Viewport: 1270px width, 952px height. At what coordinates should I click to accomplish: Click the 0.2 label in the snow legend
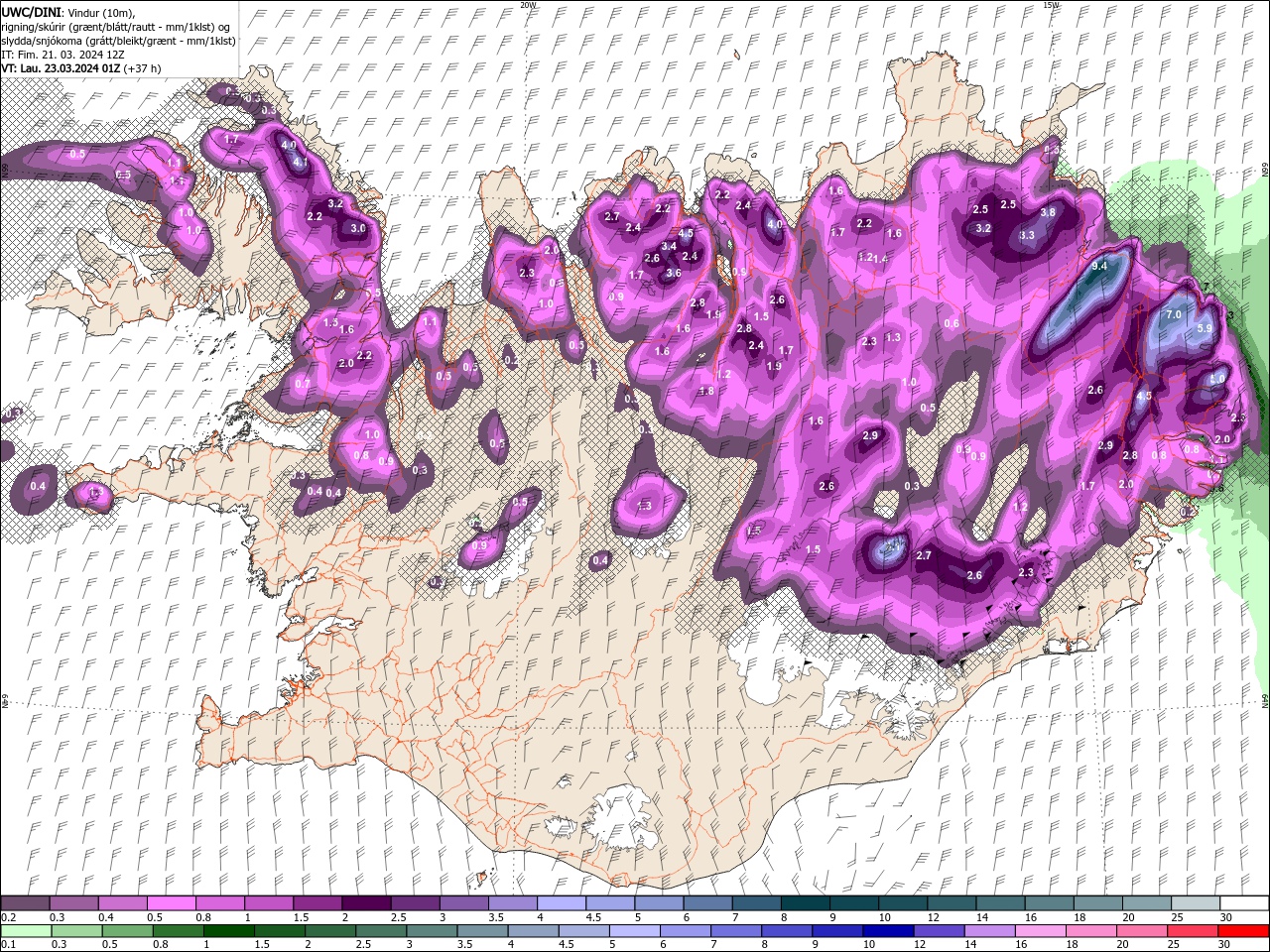click(x=9, y=918)
